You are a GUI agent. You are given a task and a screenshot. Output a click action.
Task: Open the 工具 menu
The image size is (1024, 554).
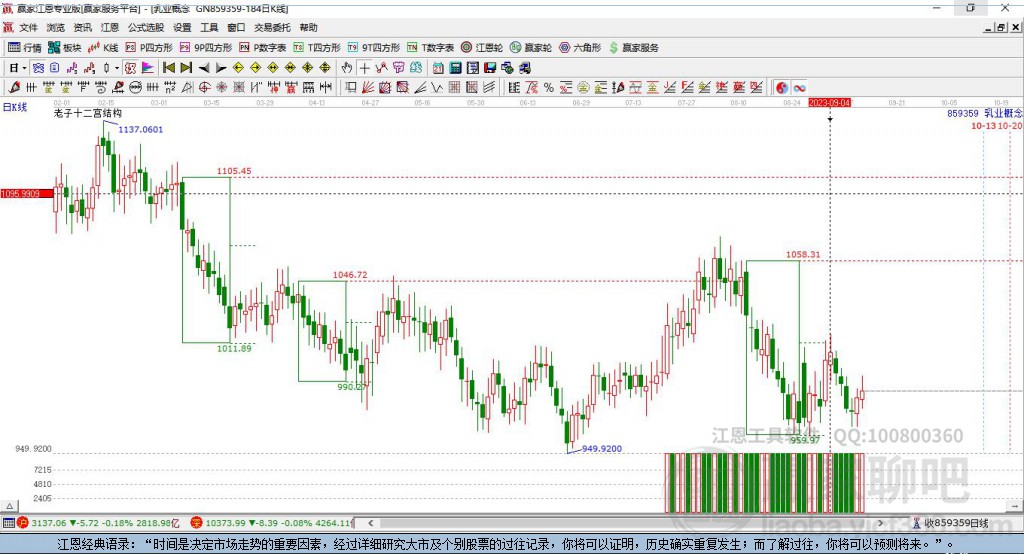209,27
